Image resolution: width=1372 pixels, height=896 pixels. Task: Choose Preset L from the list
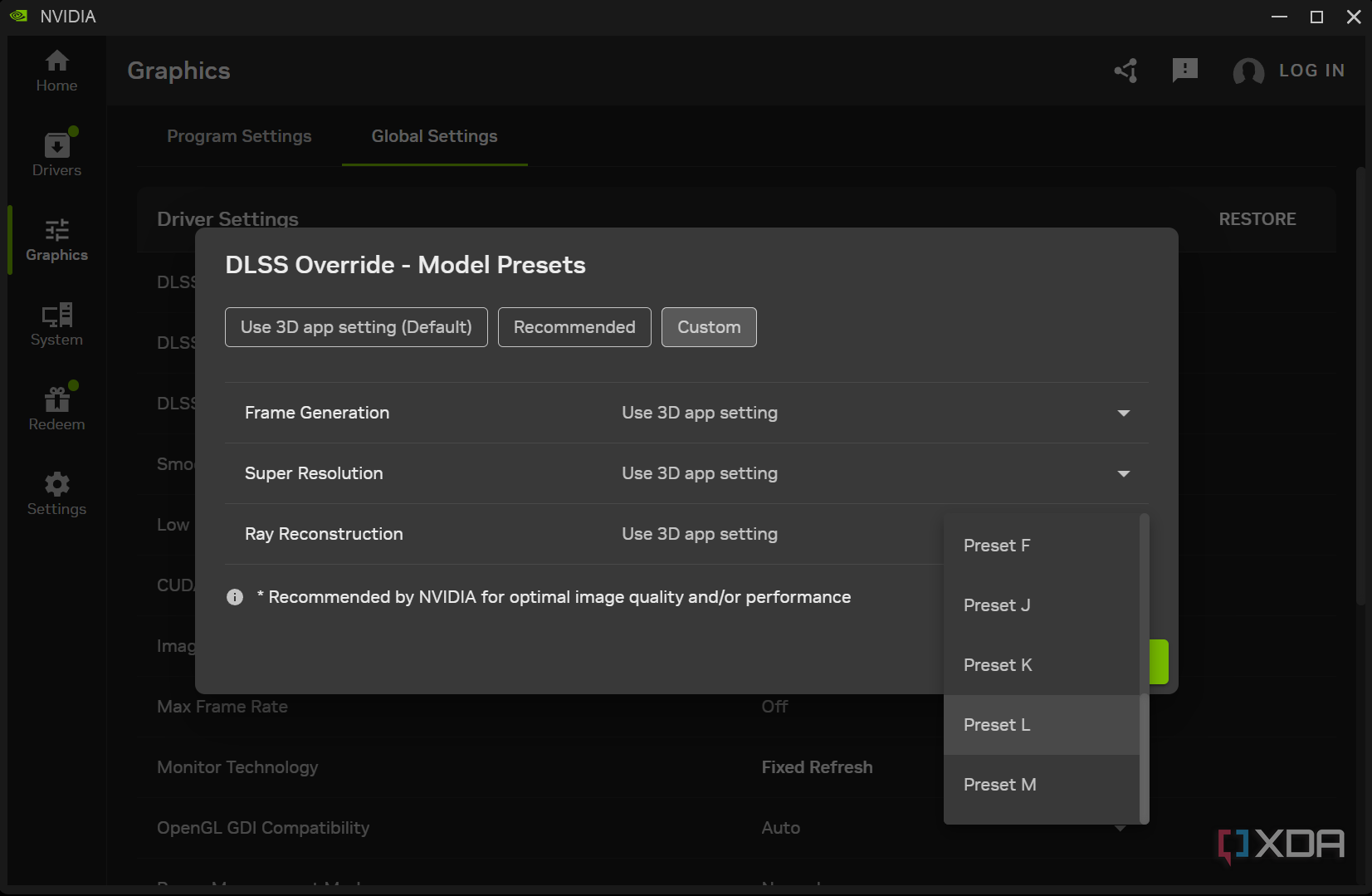(1042, 725)
